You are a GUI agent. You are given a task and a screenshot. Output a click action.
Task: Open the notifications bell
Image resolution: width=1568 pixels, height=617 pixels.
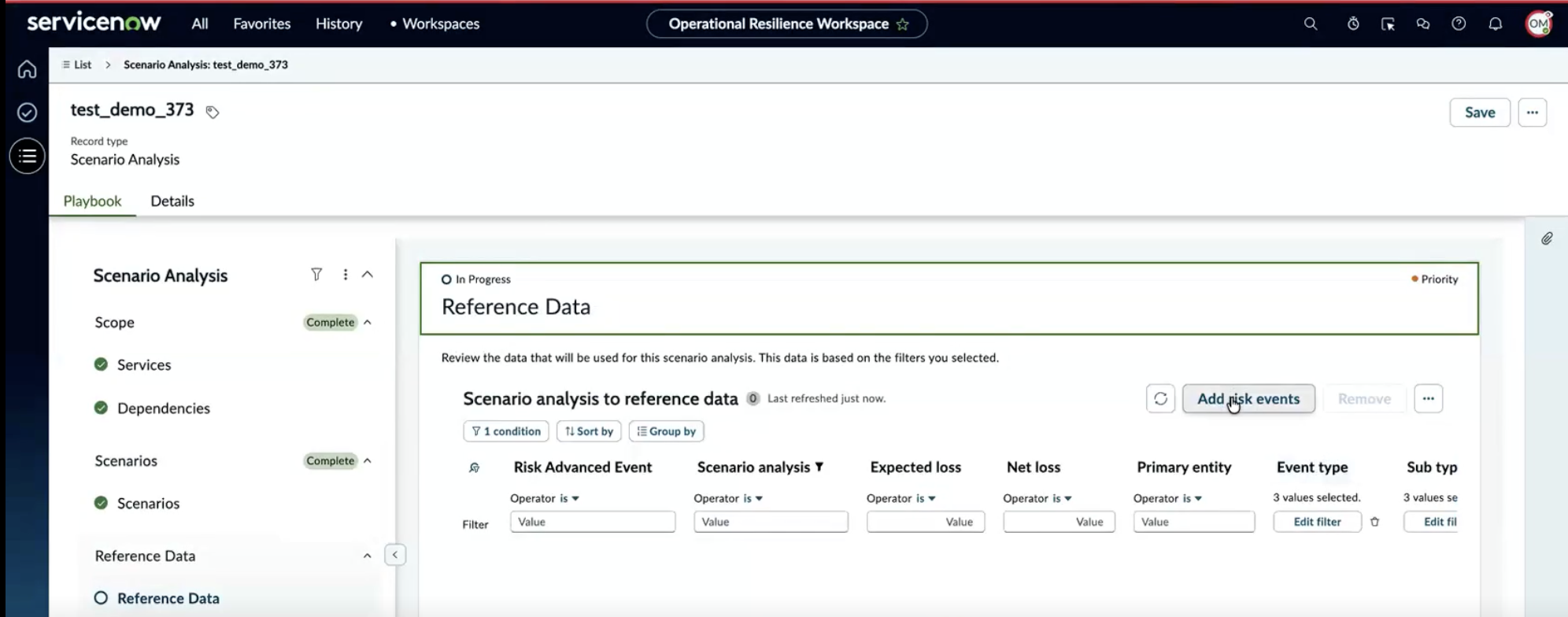pyautogui.click(x=1496, y=24)
